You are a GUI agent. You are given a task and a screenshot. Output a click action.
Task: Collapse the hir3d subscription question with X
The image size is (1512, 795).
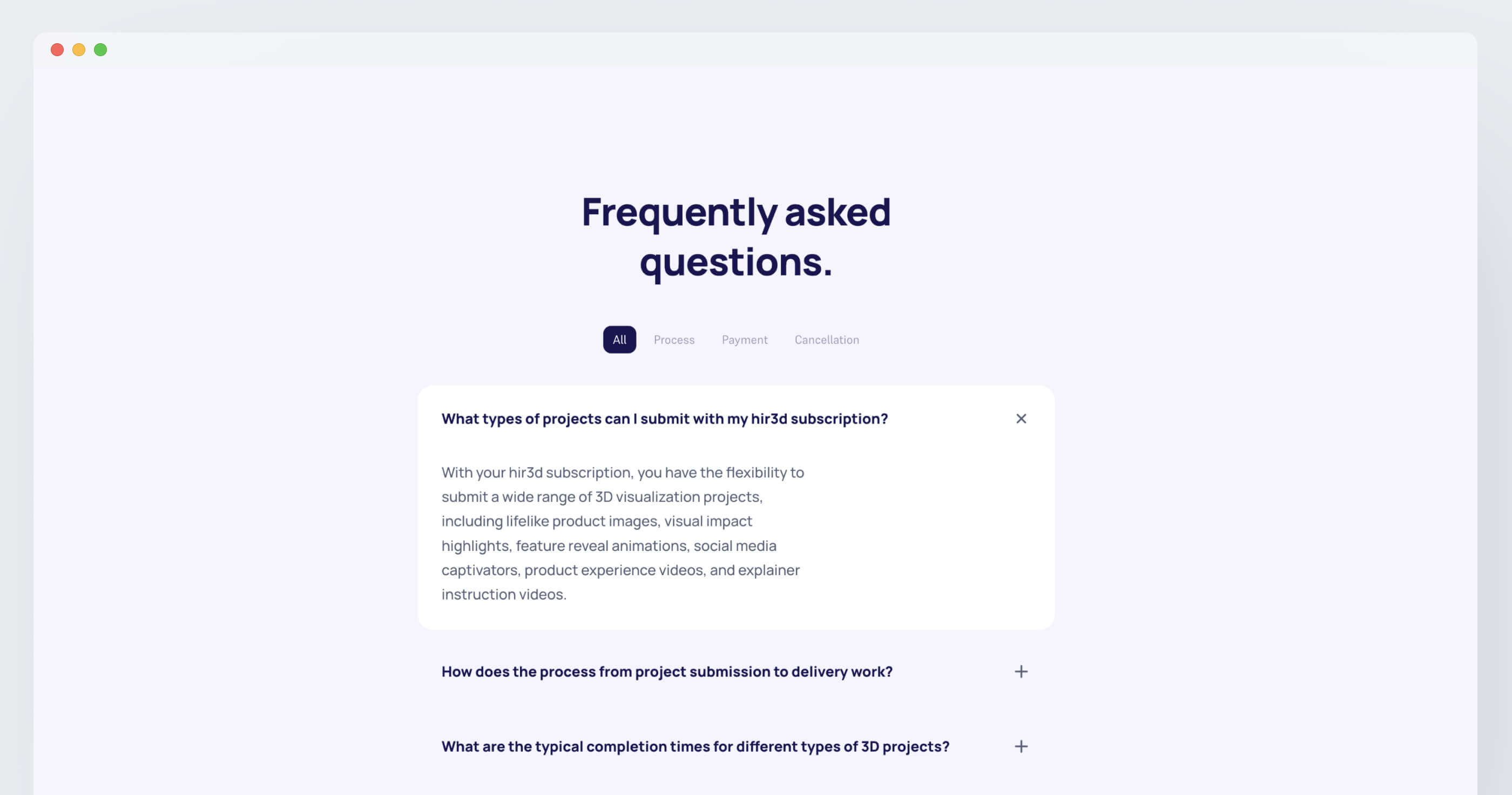click(x=1021, y=419)
